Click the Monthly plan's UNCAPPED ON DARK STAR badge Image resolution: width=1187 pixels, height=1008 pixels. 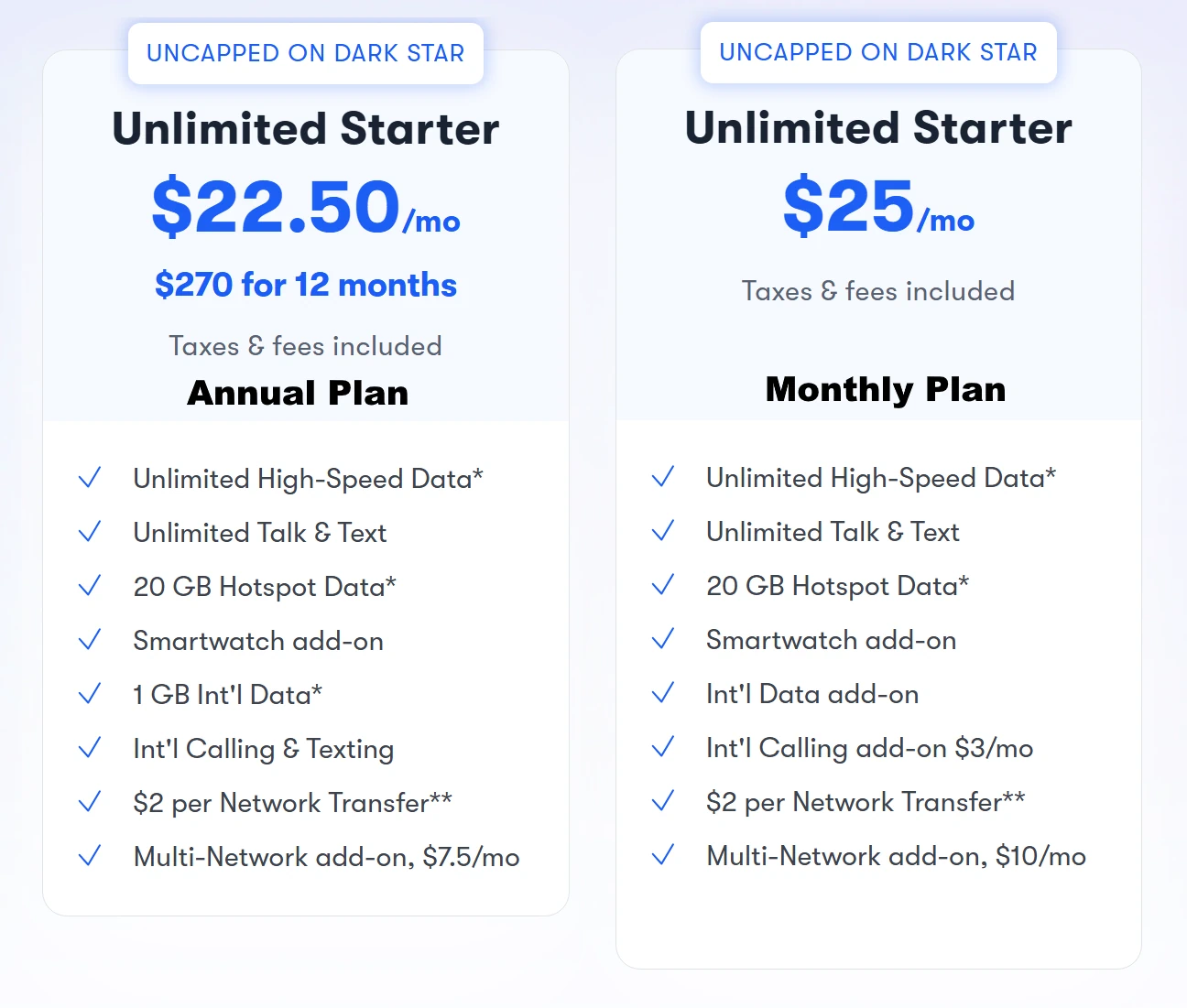click(878, 52)
